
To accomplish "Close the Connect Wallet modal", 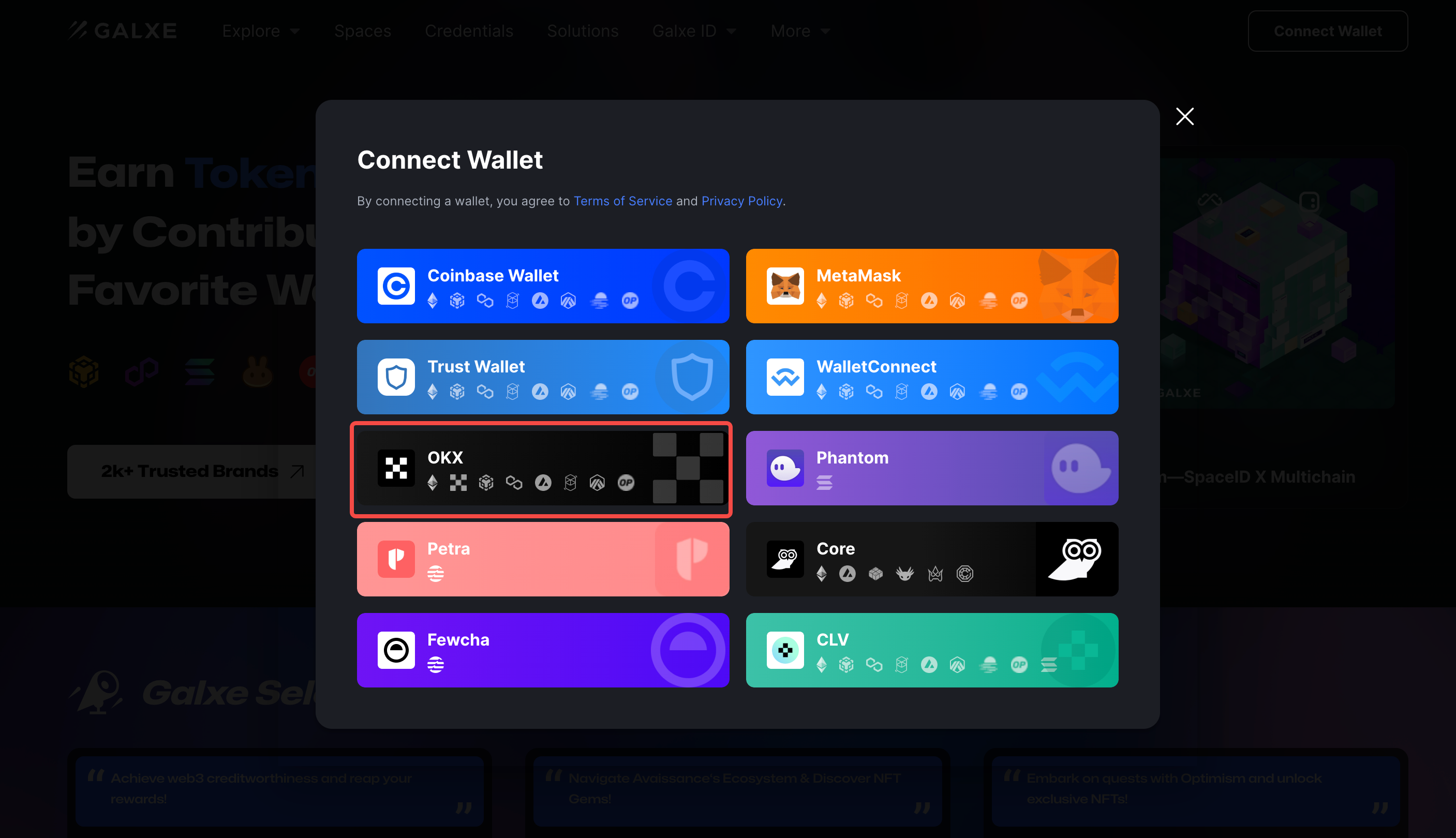I will (x=1185, y=117).
